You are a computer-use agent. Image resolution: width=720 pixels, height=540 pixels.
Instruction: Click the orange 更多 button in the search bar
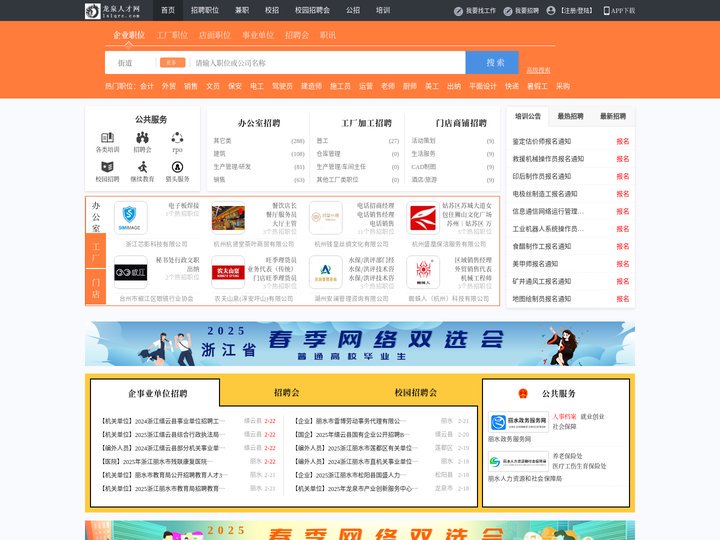click(173, 62)
